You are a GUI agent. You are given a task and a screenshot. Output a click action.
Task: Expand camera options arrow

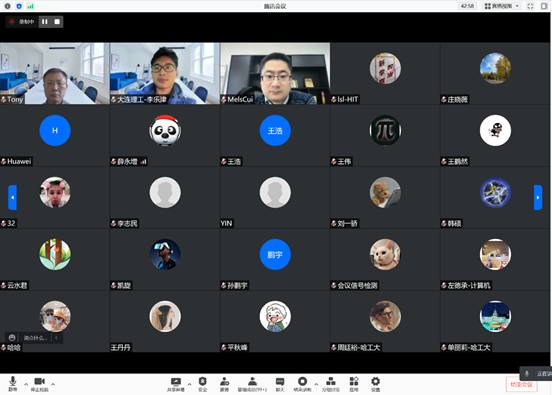53,384
